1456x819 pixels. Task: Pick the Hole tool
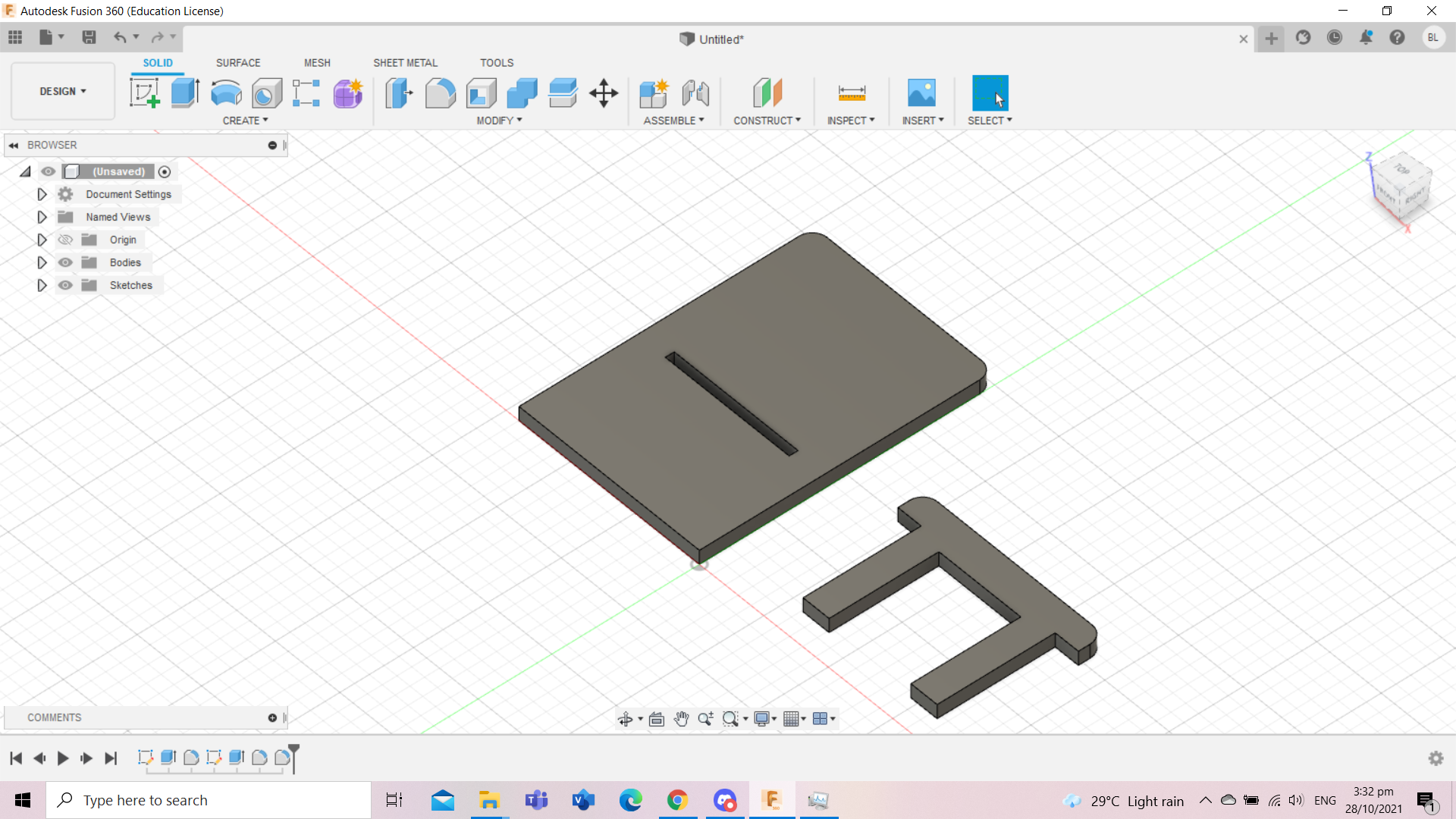(267, 93)
